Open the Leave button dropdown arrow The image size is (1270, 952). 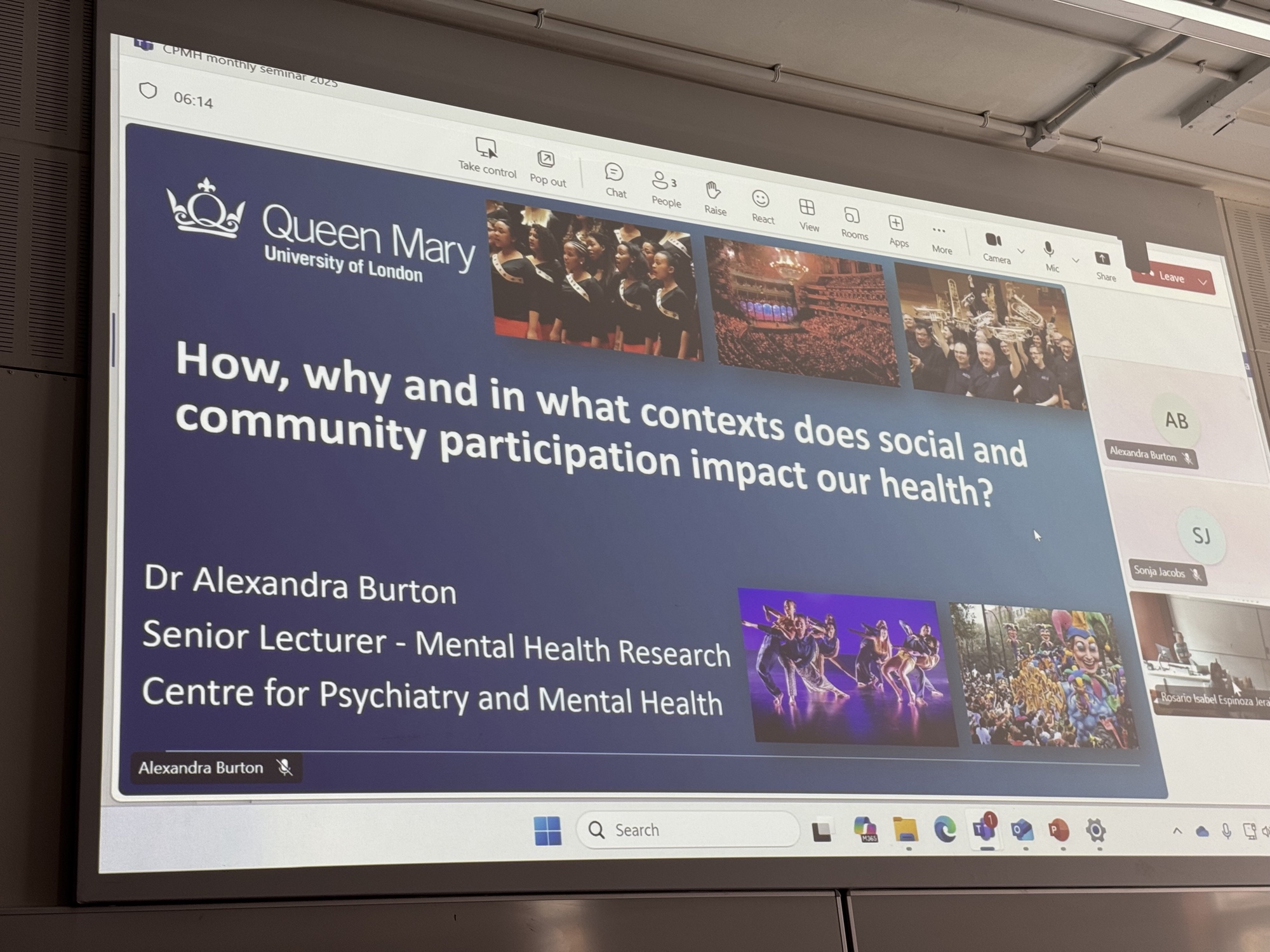click(x=1203, y=282)
